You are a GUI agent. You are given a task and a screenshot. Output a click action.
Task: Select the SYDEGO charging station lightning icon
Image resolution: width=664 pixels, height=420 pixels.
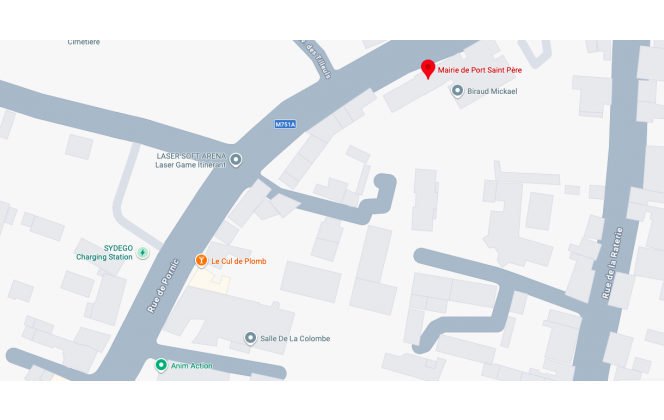pyautogui.click(x=143, y=253)
